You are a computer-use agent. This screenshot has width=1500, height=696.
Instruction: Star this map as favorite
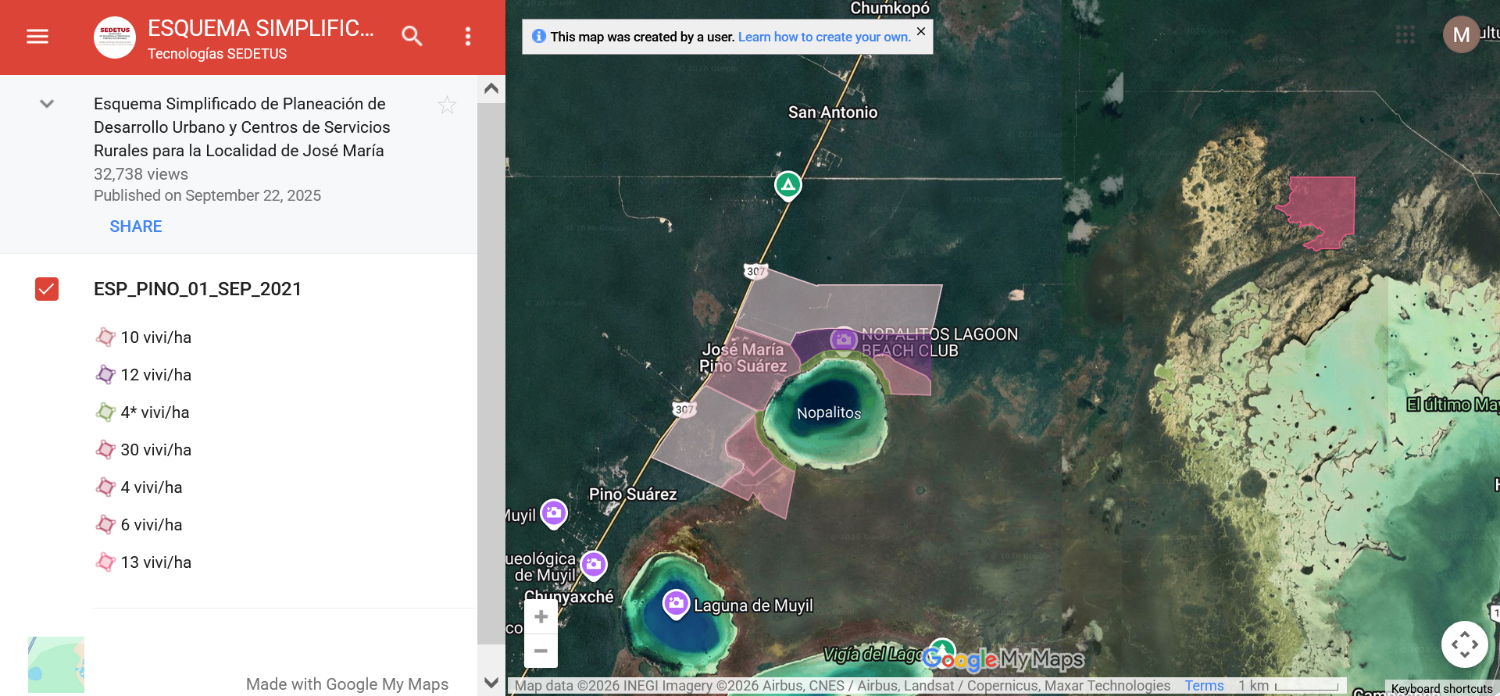pyautogui.click(x=447, y=105)
